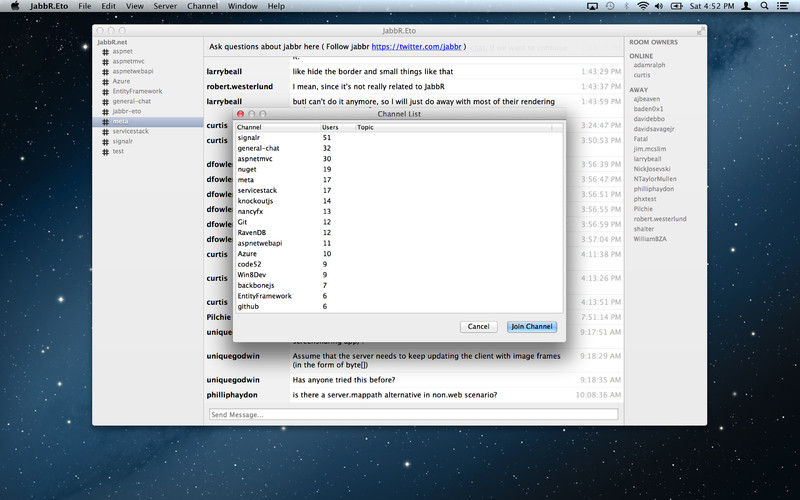Click the battery status icon

(x=677, y=6)
